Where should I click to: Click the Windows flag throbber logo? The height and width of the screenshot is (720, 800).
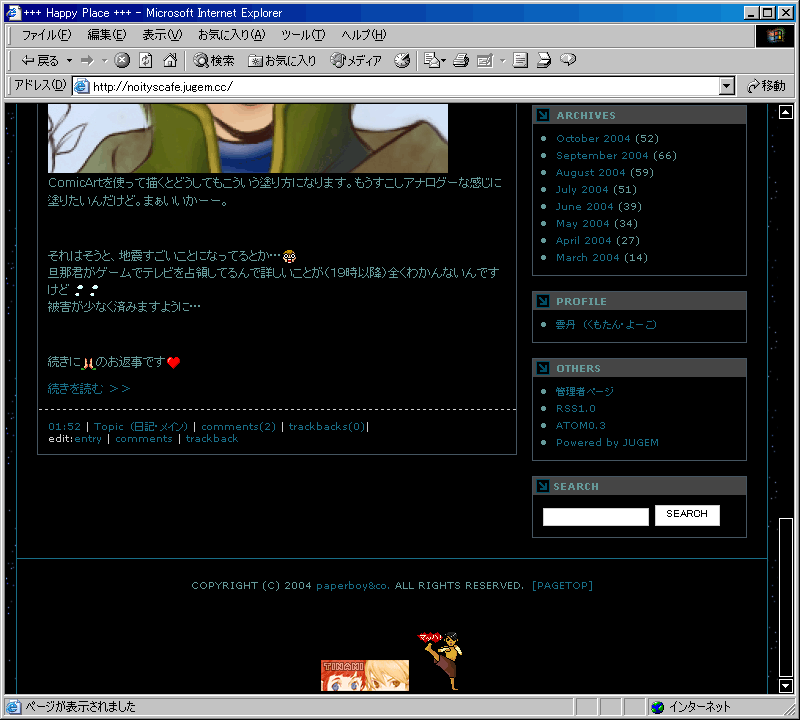[774, 36]
